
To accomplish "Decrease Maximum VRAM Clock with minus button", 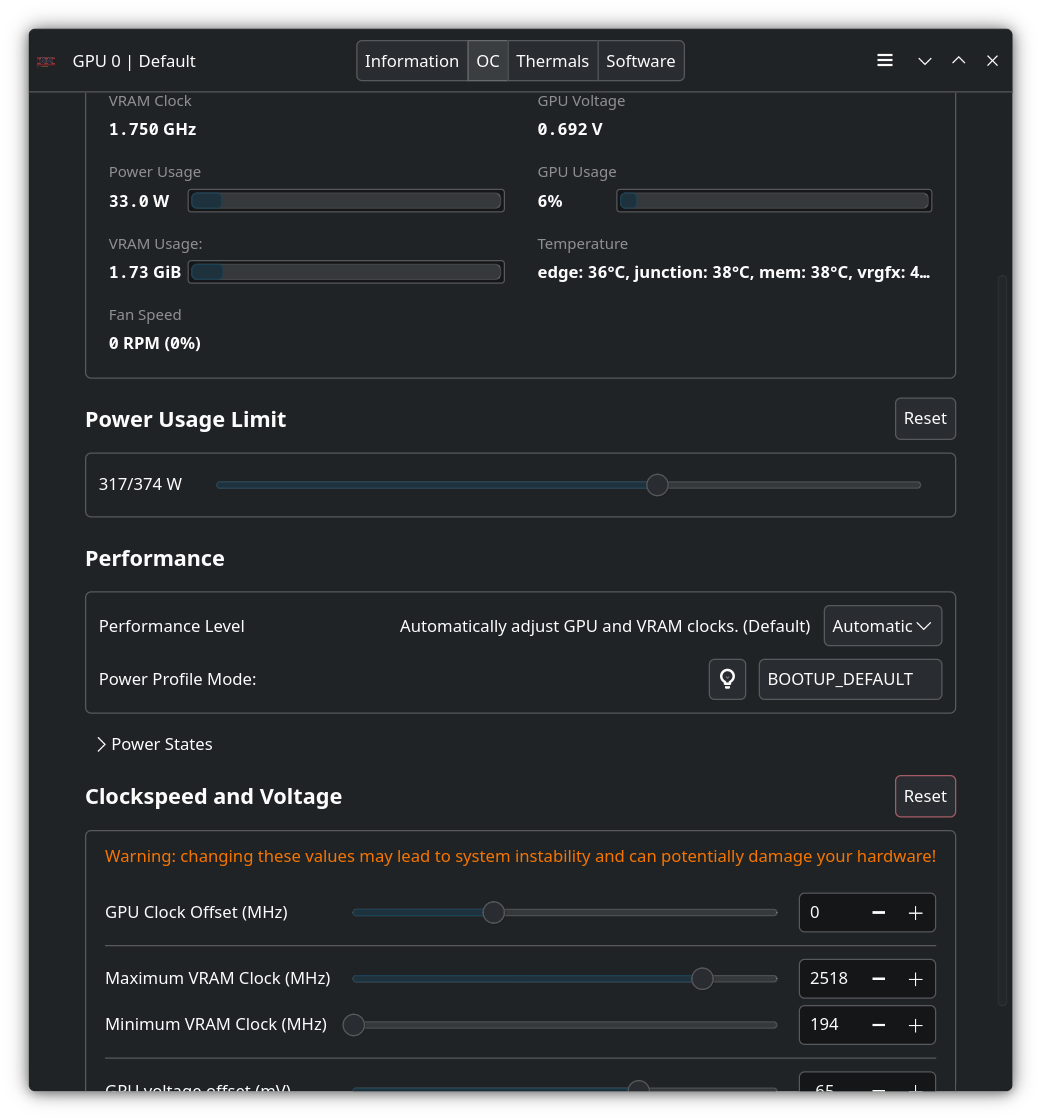I will [878, 978].
